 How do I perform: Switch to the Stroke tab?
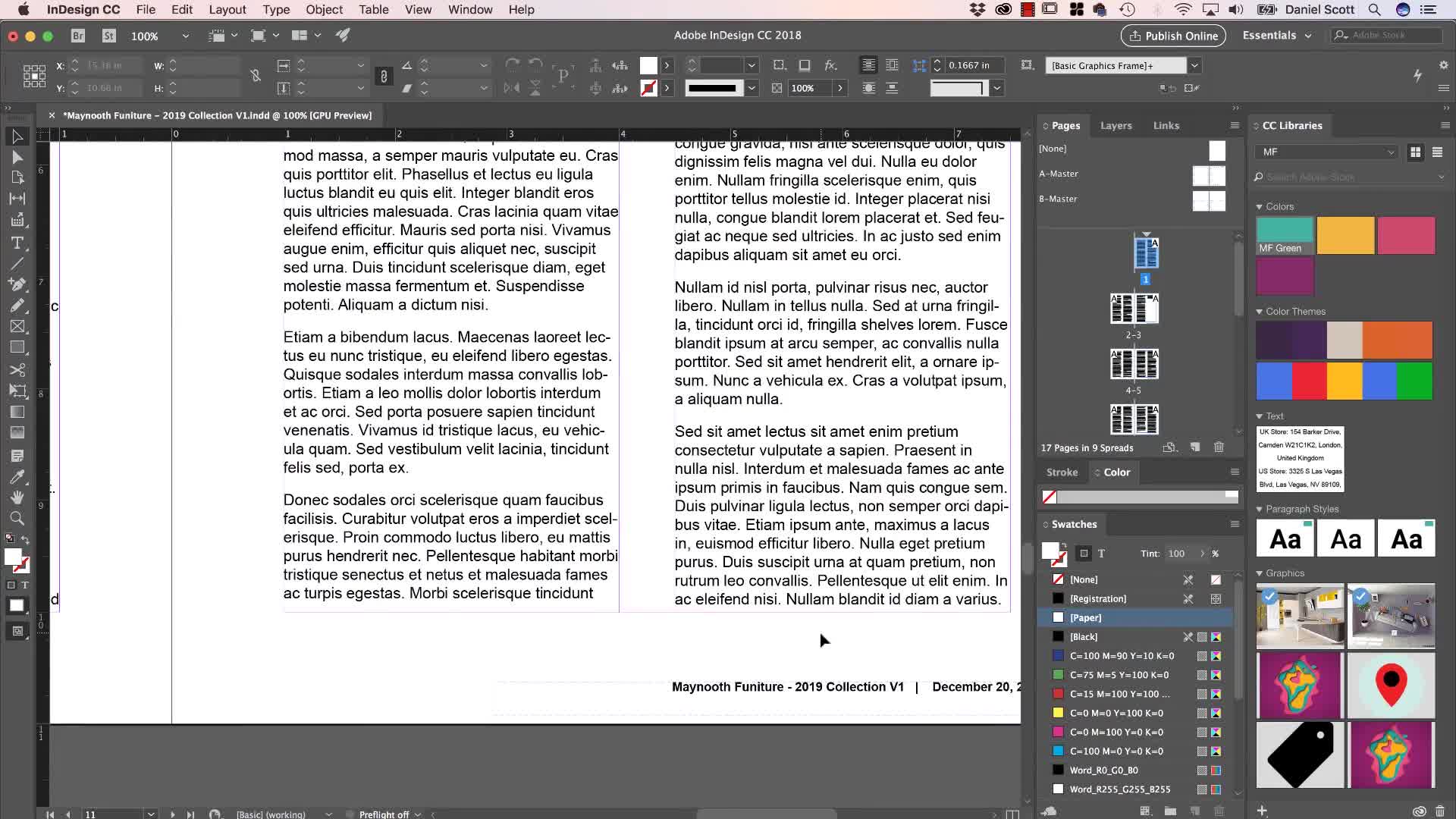click(1062, 472)
